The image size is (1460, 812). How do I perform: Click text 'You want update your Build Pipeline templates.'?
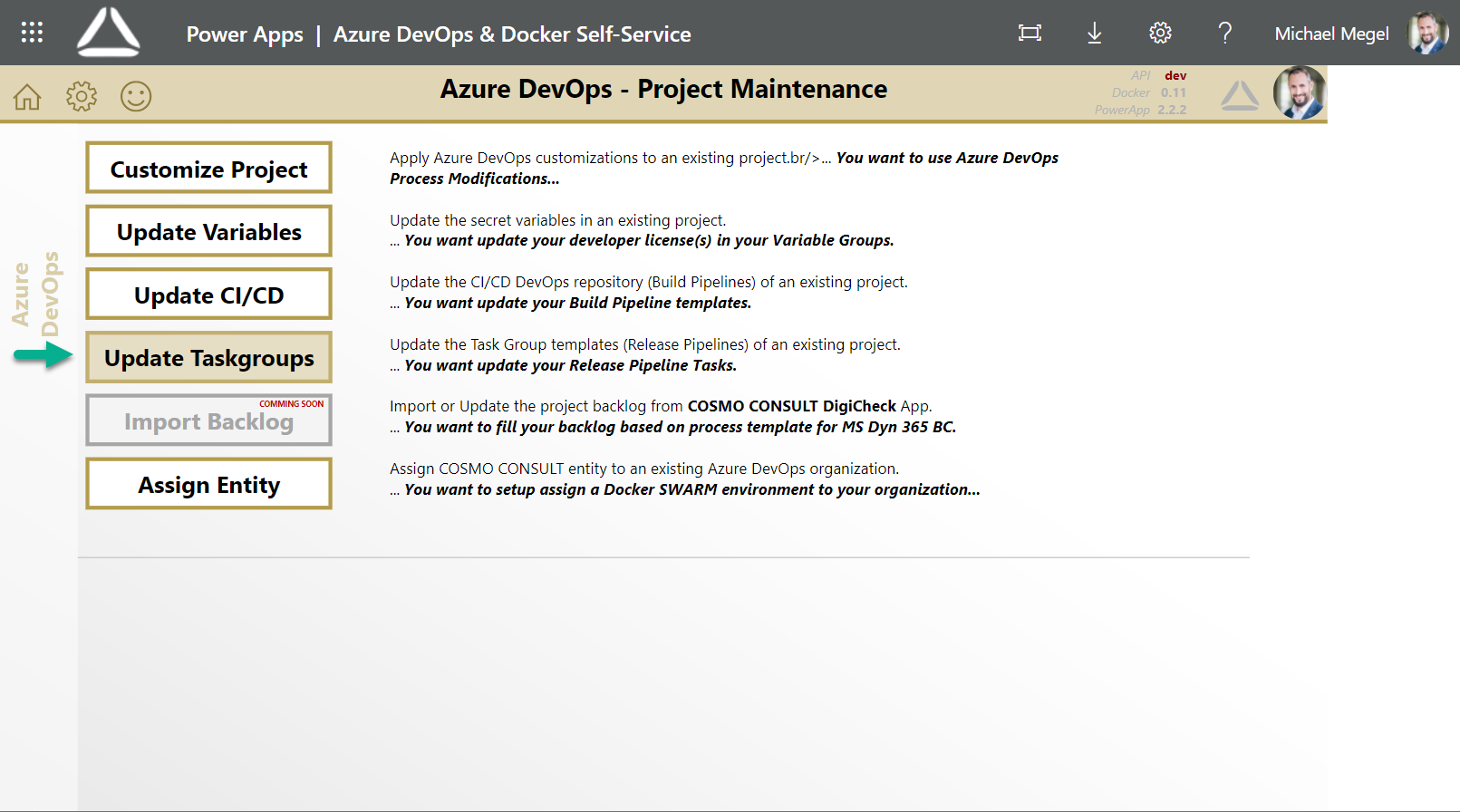[577, 303]
